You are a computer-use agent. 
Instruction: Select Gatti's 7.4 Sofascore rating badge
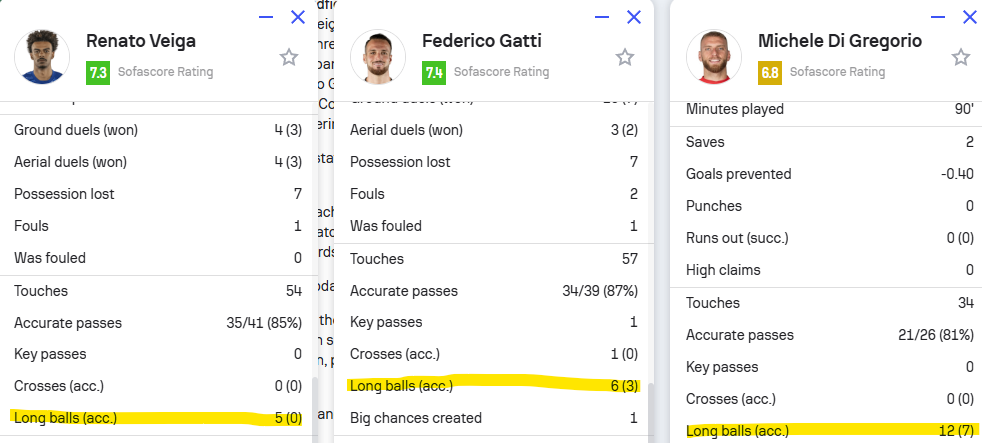click(434, 73)
